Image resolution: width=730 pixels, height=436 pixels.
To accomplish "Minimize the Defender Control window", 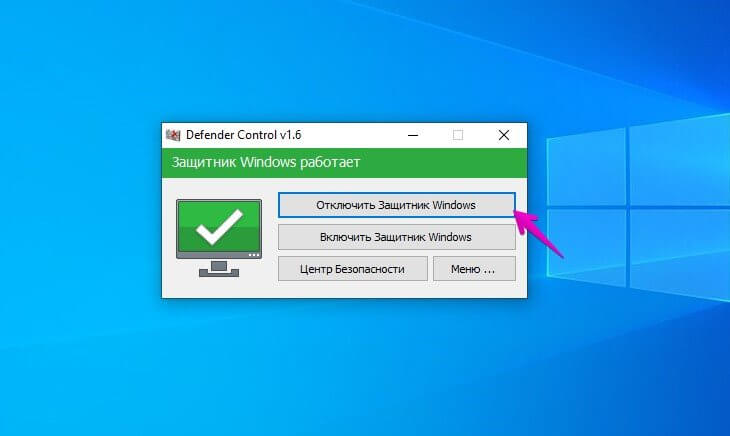I will pyautogui.click(x=412, y=135).
